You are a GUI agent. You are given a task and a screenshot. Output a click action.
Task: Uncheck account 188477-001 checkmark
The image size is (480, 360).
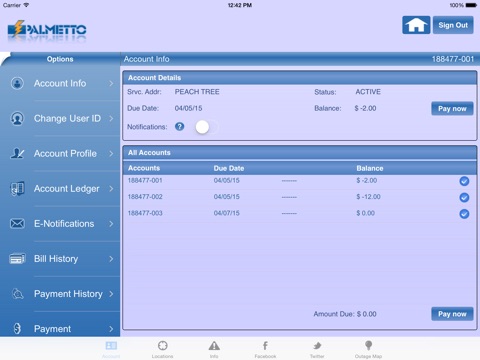(x=464, y=181)
